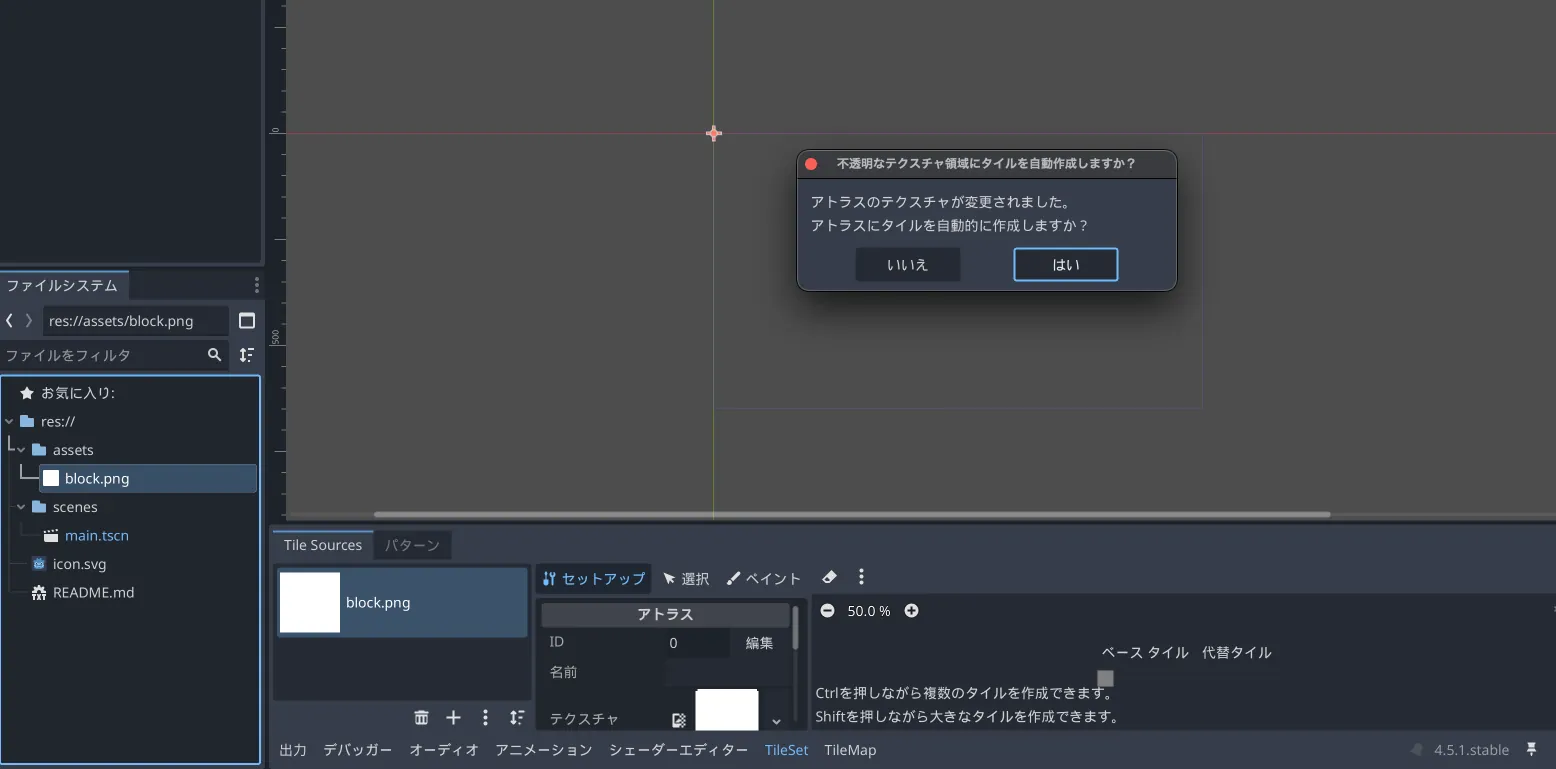Open the 出力 output panel

click(x=293, y=750)
